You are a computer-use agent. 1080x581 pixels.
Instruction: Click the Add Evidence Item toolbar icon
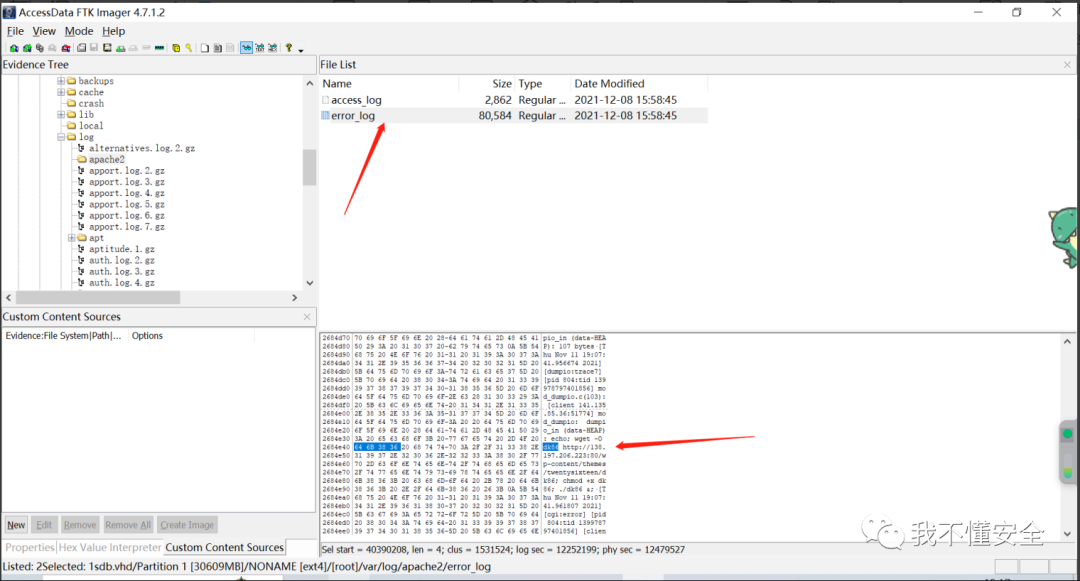tap(14, 48)
